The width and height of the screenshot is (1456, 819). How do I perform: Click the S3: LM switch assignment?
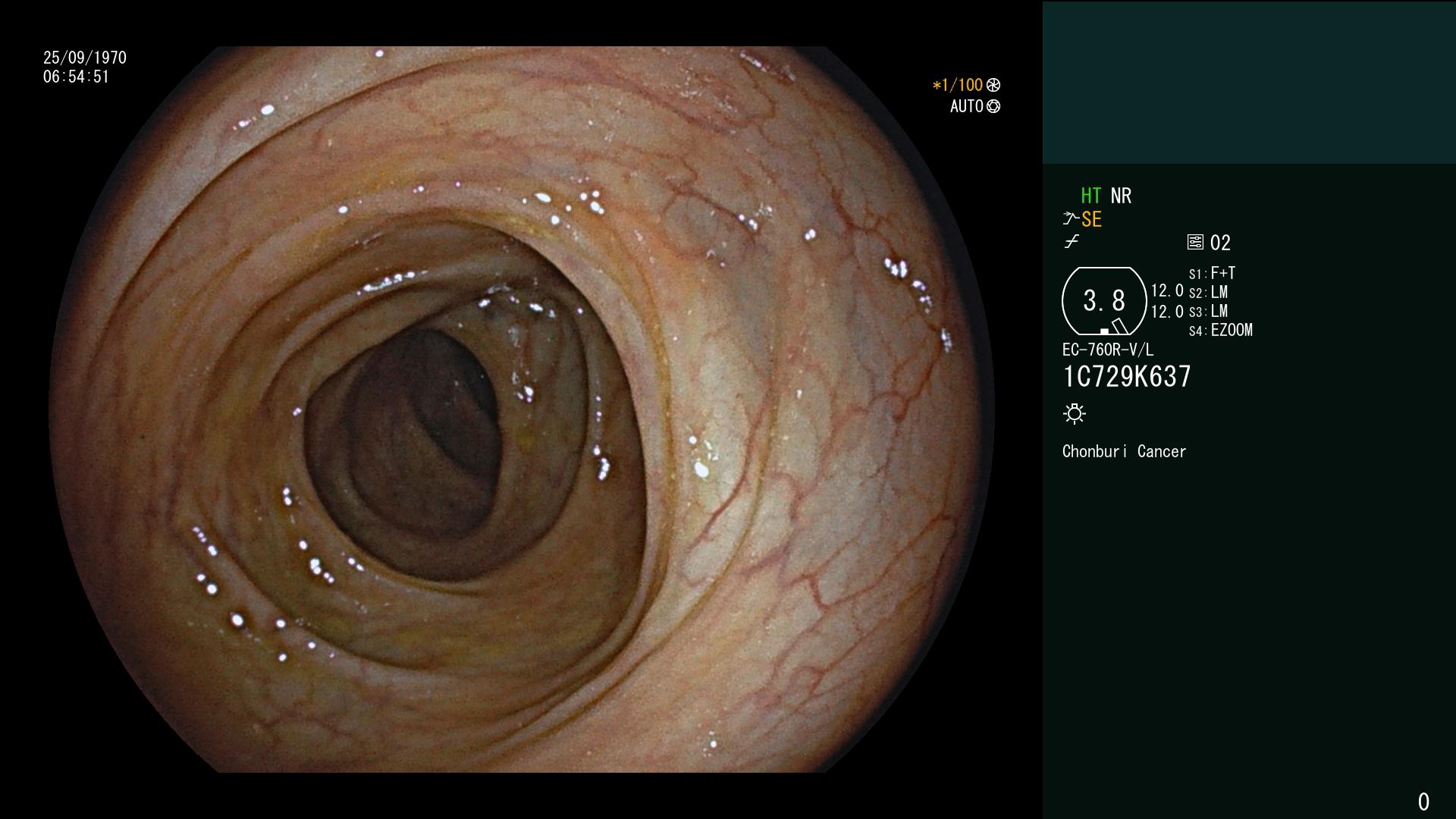[x=1208, y=311]
